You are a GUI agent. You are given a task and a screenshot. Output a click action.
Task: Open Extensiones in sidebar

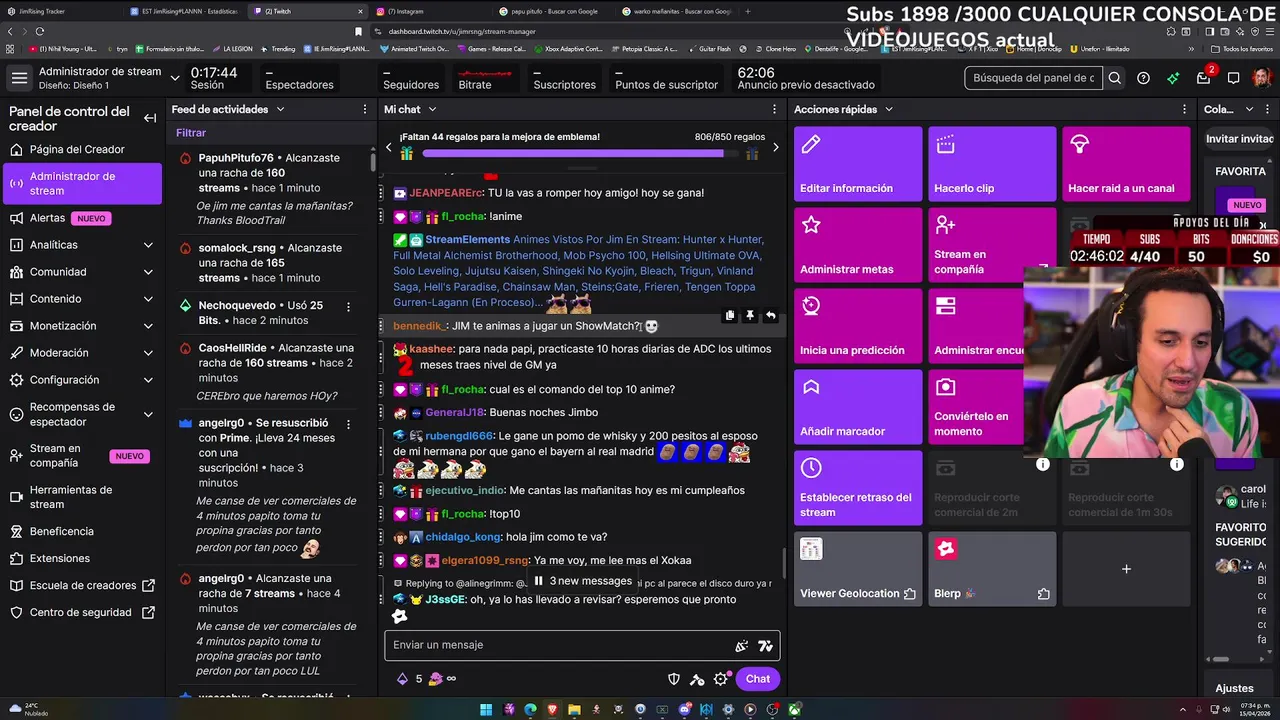coord(81,559)
